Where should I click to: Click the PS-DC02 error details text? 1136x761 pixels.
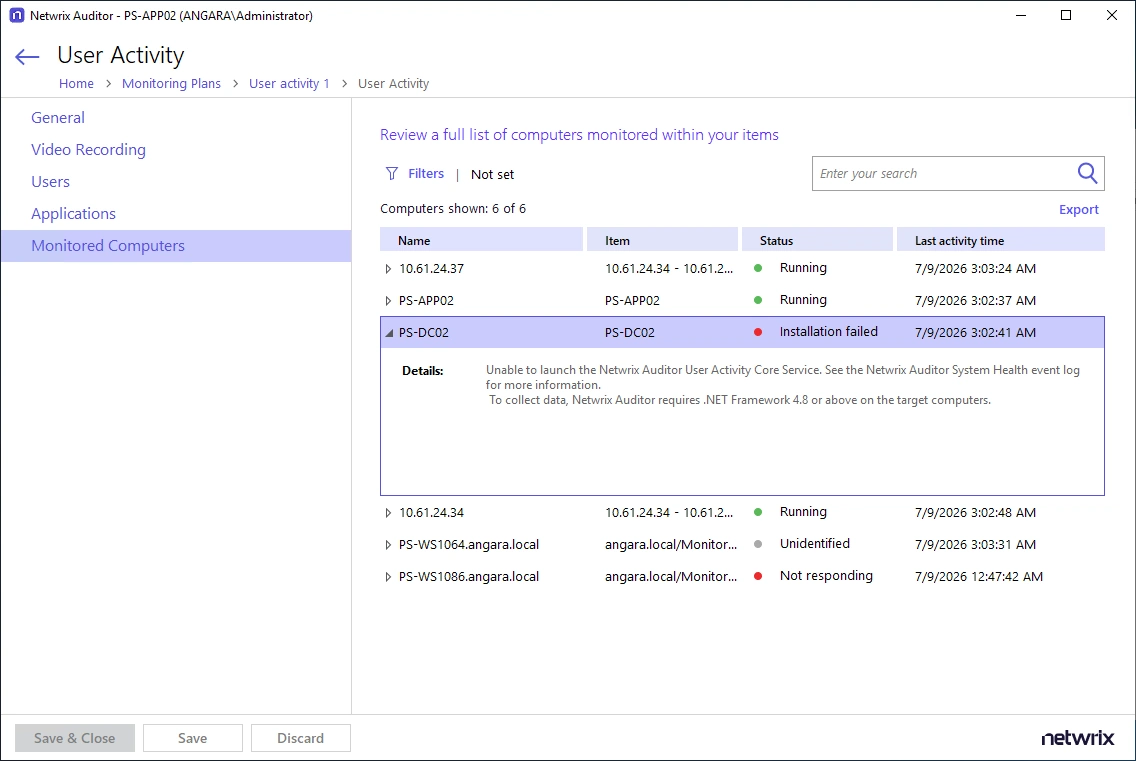point(782,385)
